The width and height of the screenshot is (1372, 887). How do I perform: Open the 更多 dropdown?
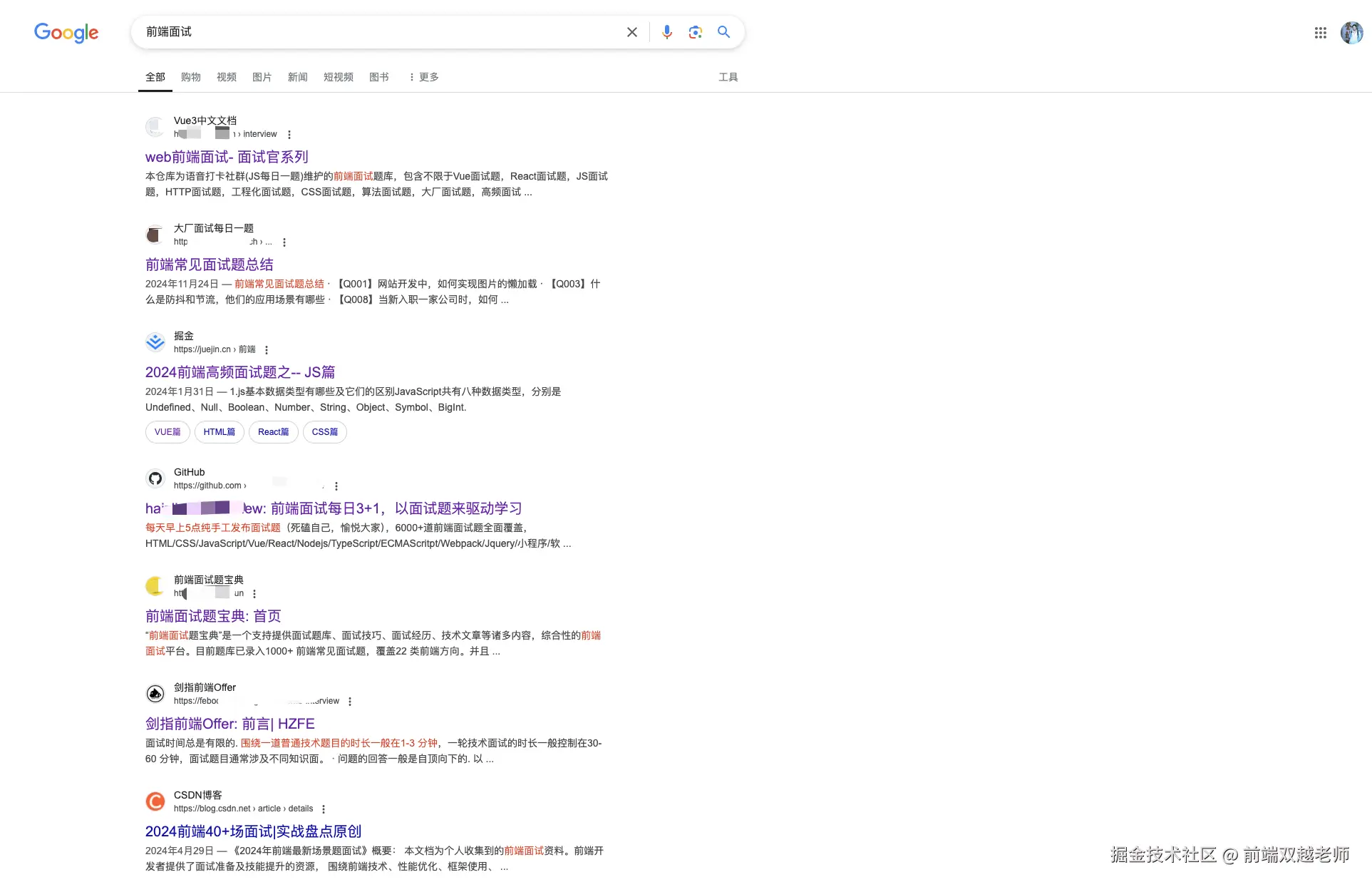[x=423, y=76]
